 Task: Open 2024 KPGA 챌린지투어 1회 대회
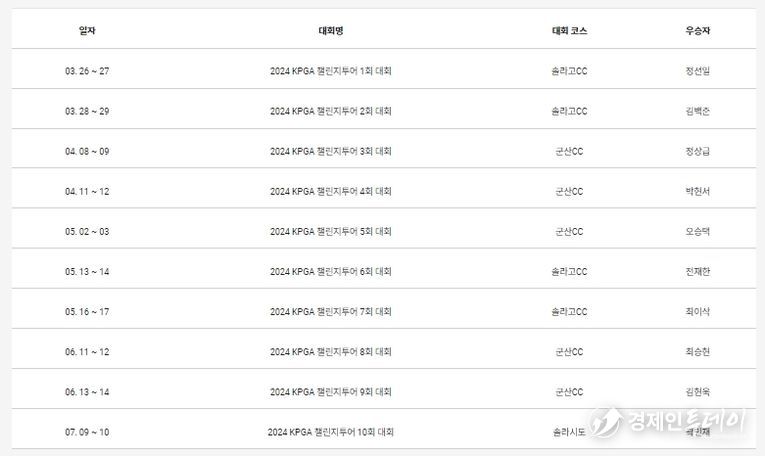(331, 71)
